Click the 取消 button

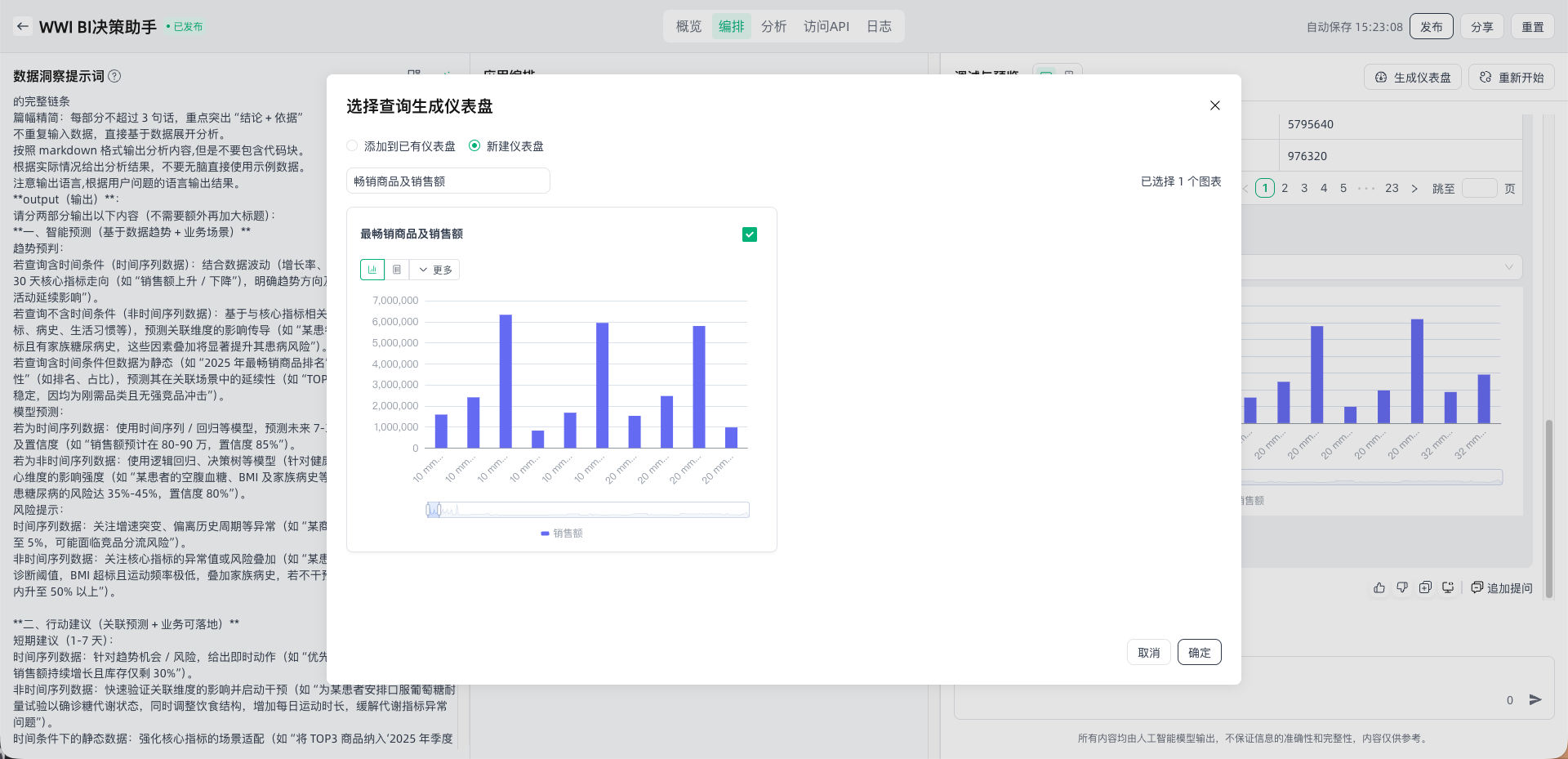coord(1148,652)
